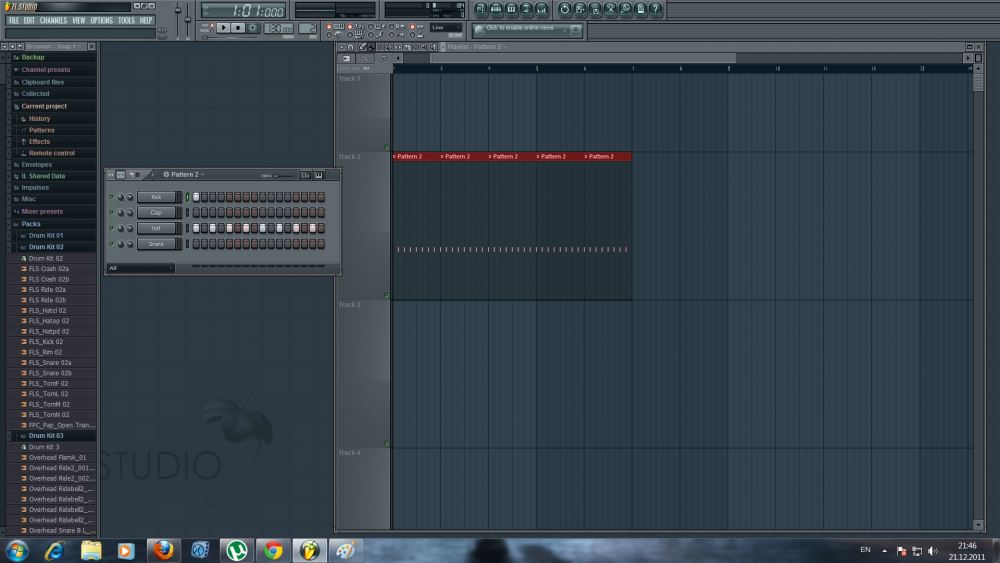Open the Step Sequencer shortcut icon
The image size is (1000, 563).
pyautogui.click(x=496, y=10)
